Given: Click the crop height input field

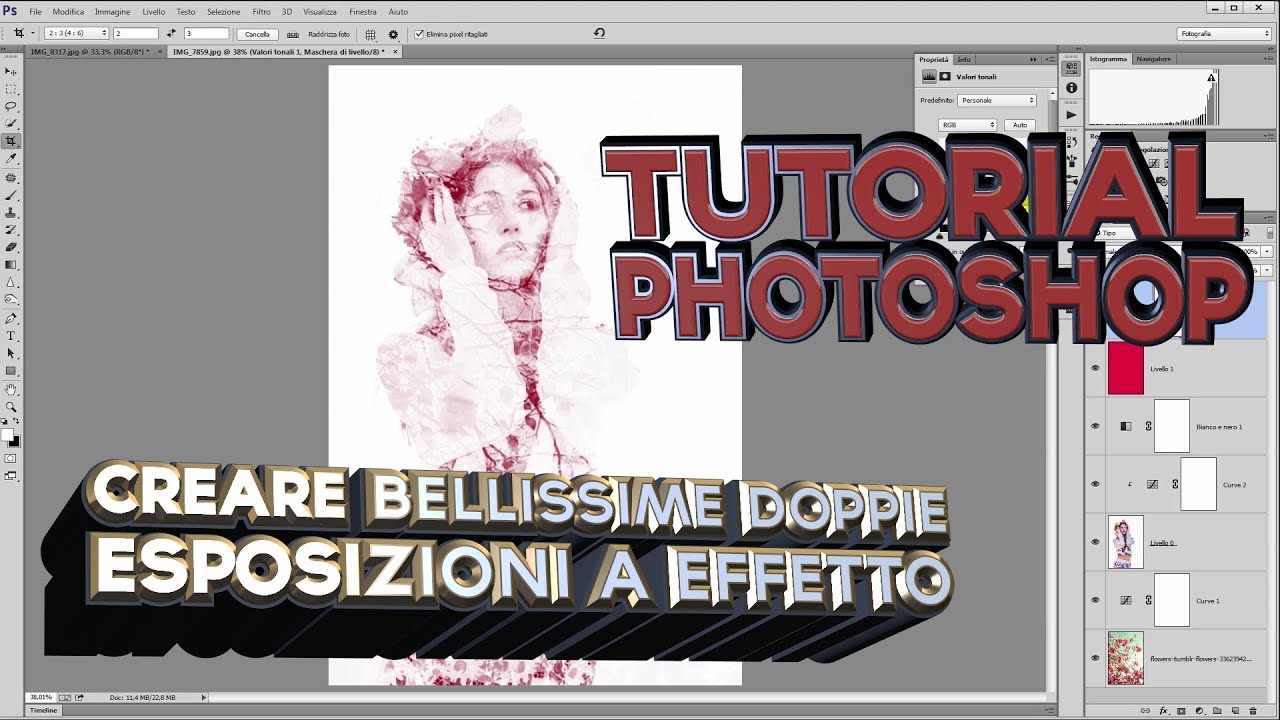Looking at the screenshot, I should [206, 33].
